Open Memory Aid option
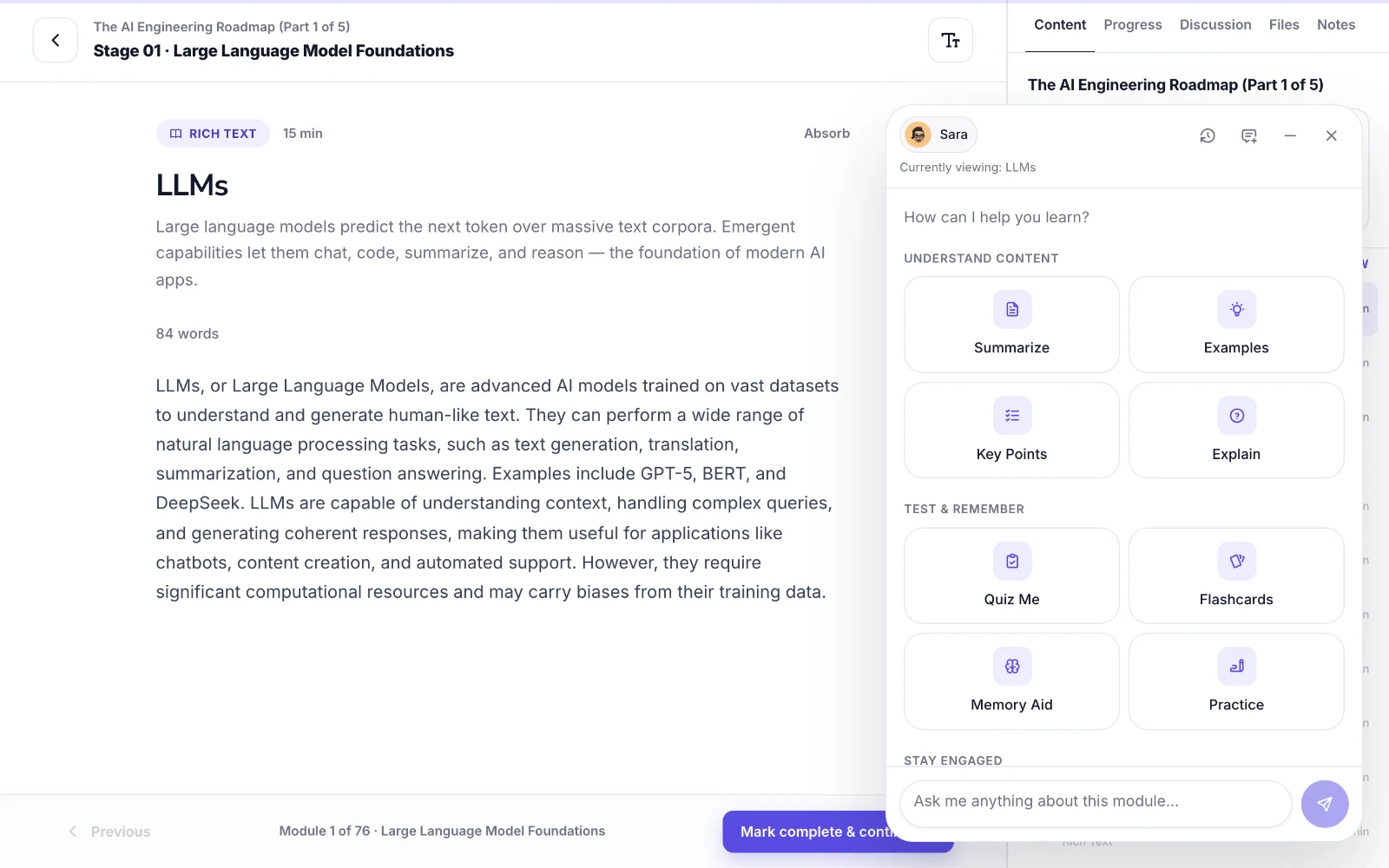This screenshot has height=868, width=1389. pos(1011,681)
